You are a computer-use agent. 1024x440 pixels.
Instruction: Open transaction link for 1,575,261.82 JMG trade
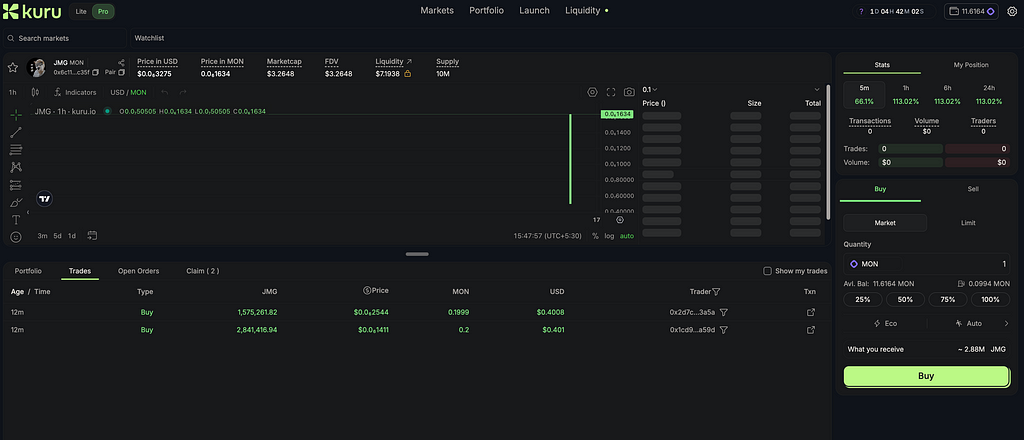tap(811, 312)
